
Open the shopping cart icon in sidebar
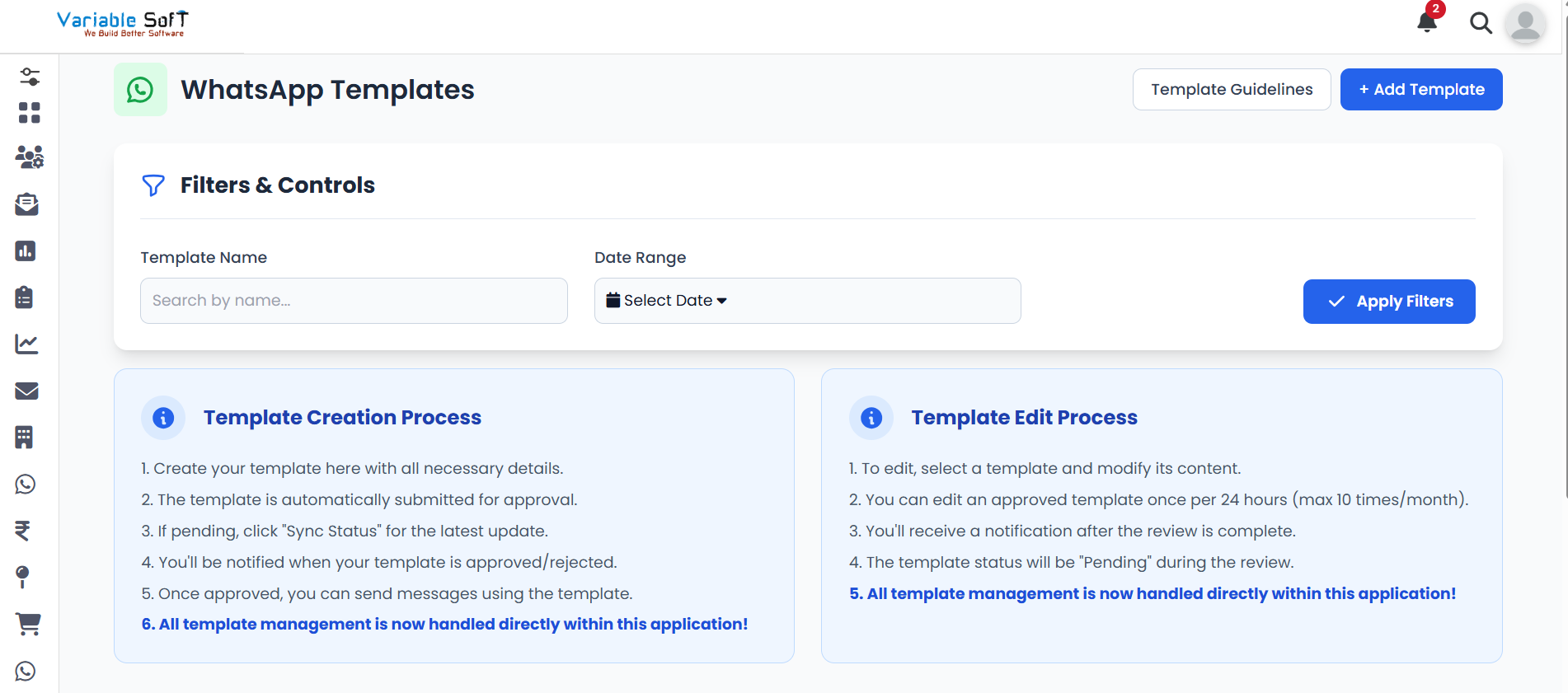click(x=28, y=624)
